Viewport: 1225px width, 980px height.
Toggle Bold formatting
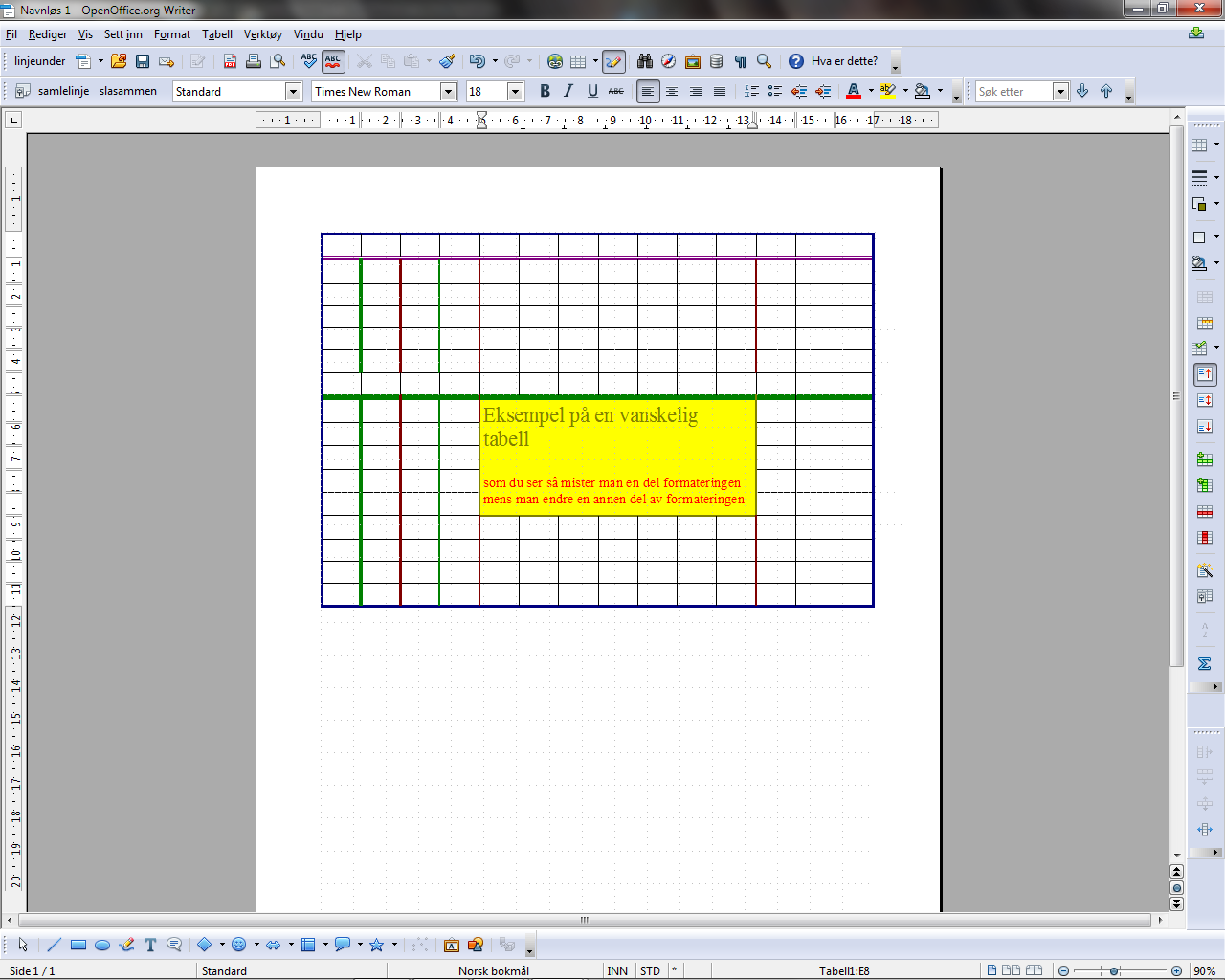point(545,91)
